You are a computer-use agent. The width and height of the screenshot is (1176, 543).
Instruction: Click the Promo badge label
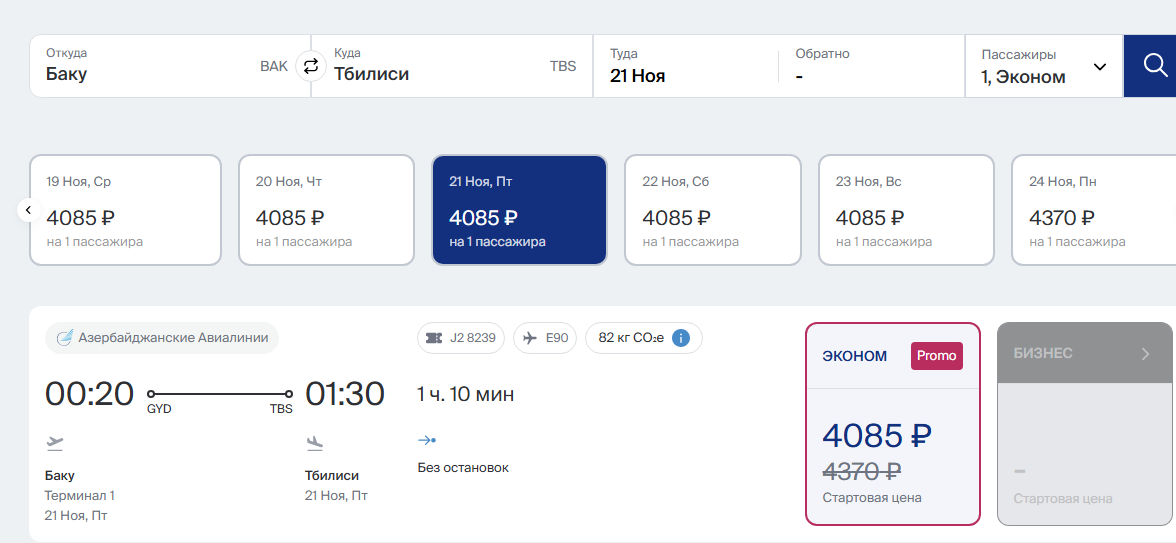(937, 356)
